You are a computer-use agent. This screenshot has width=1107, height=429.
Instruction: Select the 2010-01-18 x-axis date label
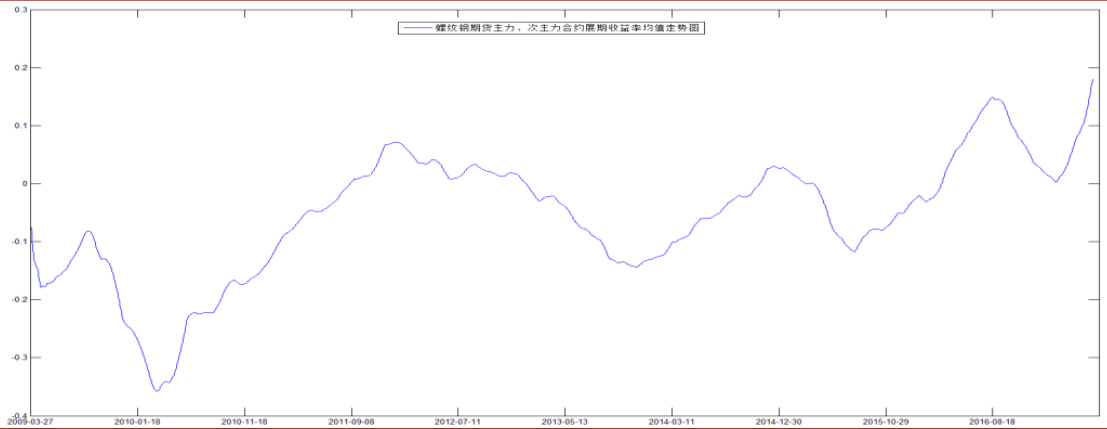tap(137, 423)
